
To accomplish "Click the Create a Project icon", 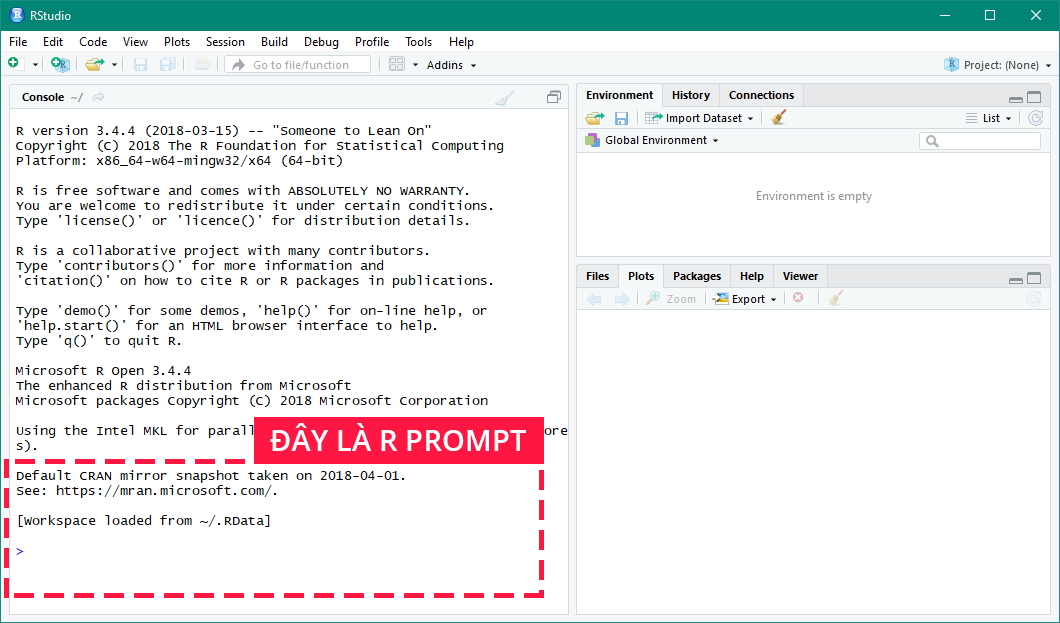I will (60, 64).
